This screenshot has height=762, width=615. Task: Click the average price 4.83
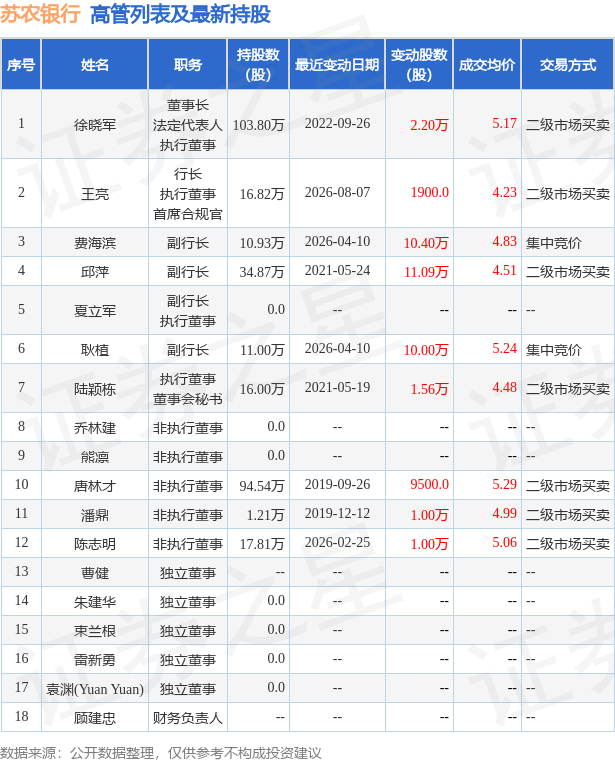point(504,241)
